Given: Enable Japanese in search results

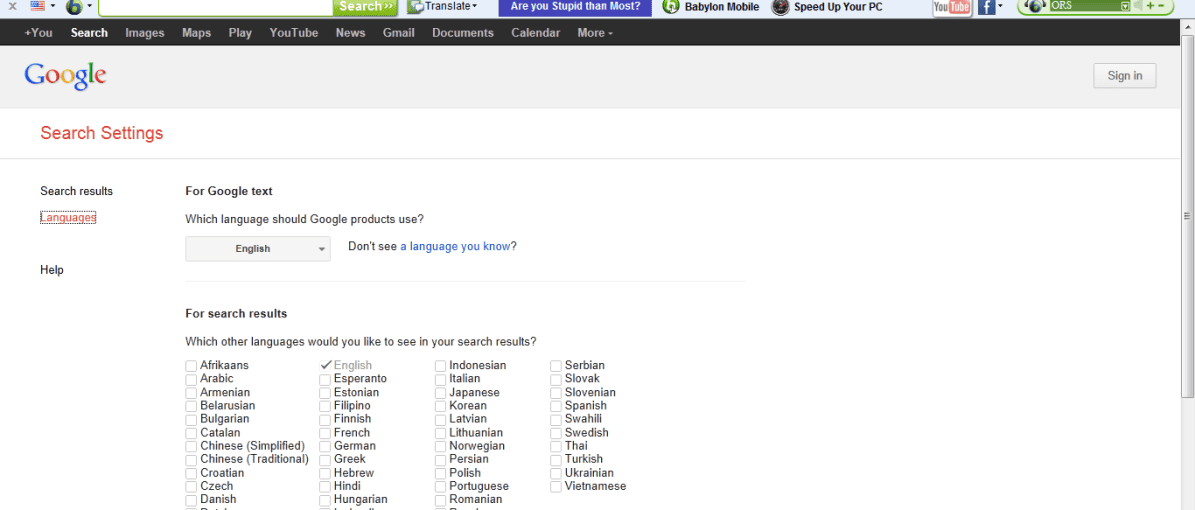Looking at the screenshot, I should point(440,393).
